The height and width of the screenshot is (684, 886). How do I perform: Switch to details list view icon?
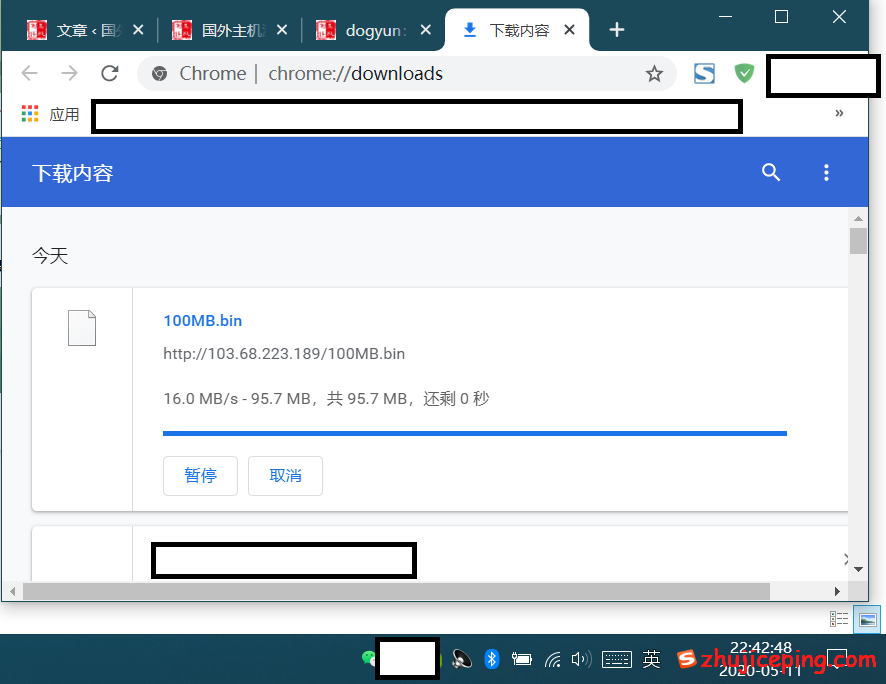click(x=839, y=619)
